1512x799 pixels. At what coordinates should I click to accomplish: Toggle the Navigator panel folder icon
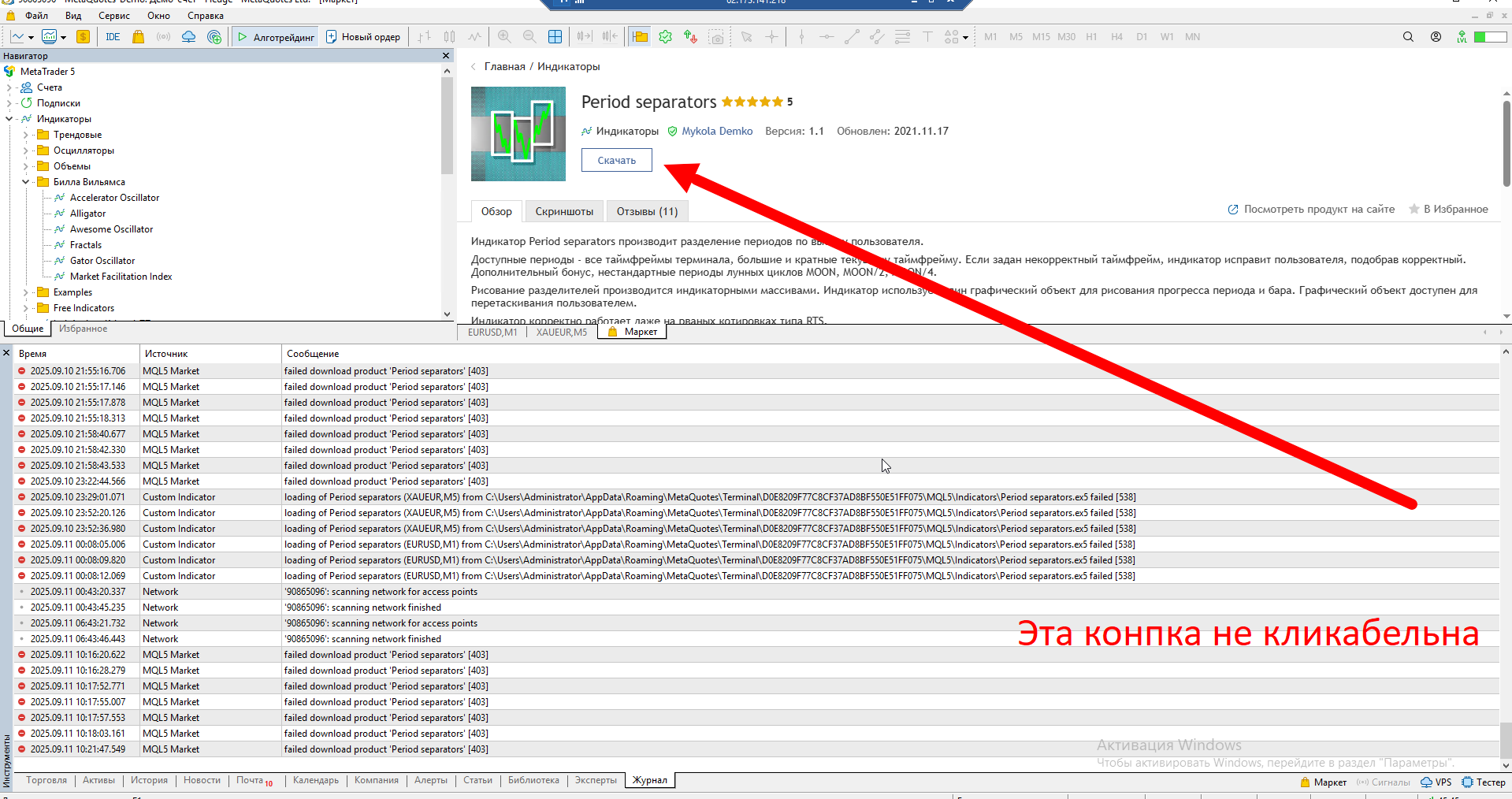coord(640,36)
